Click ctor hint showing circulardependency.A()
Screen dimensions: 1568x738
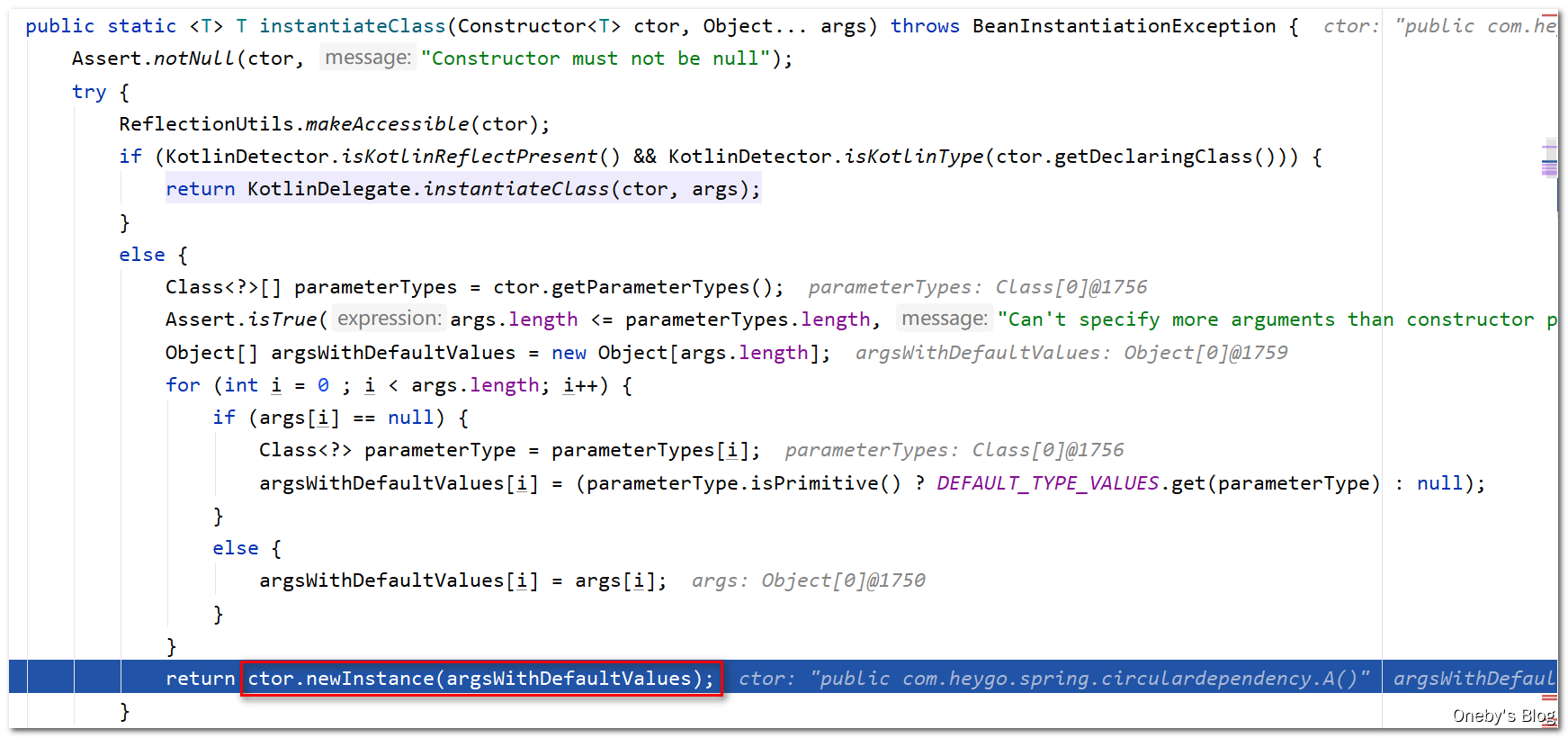click(1054, 679)
